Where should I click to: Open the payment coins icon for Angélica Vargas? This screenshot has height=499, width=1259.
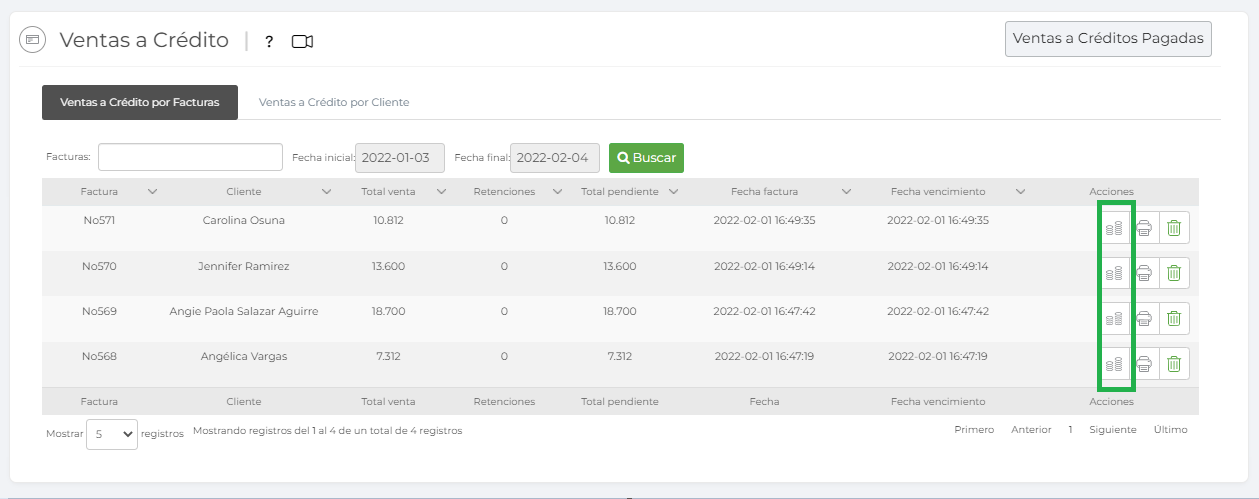1114,363
